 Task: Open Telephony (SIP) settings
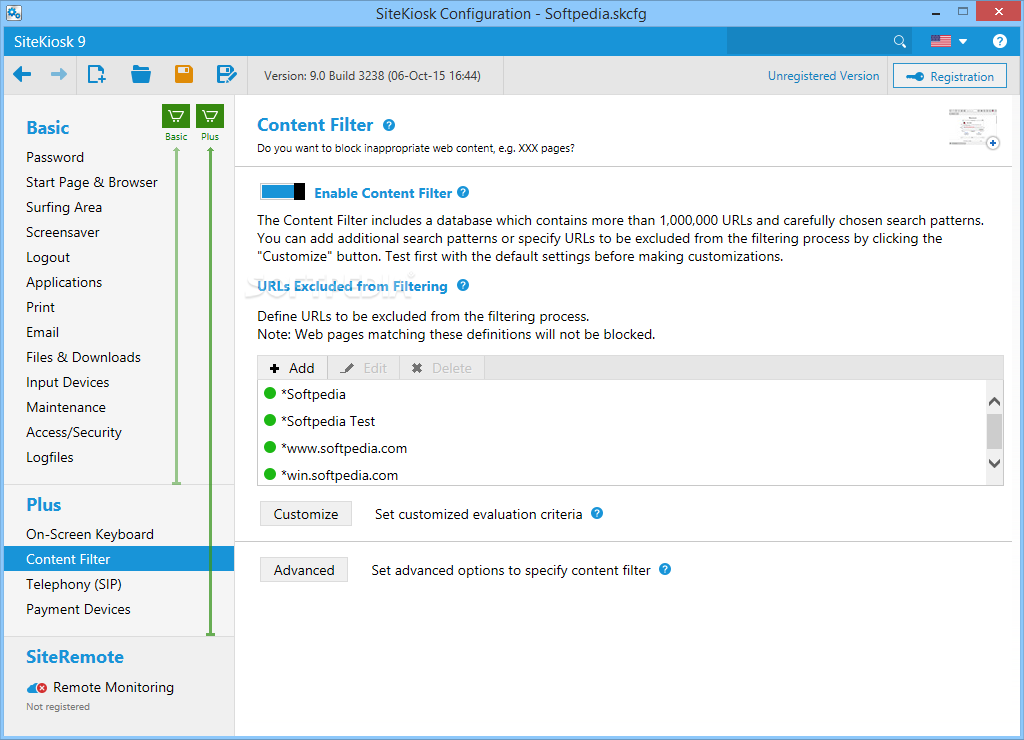point(74,585)
